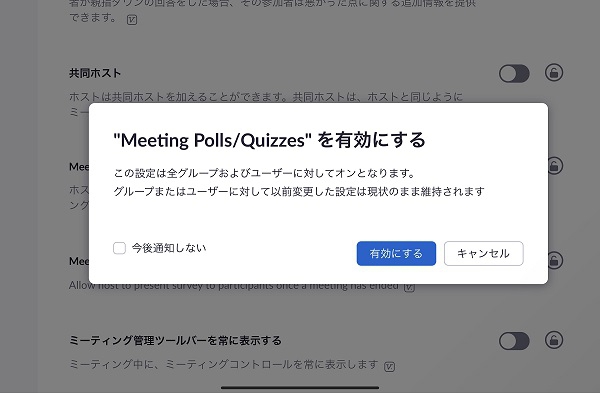Screen dimensions: 600x393
Task: Toggle ミーティング管理ツールバーを常に表示する switch
Action: 514,341
